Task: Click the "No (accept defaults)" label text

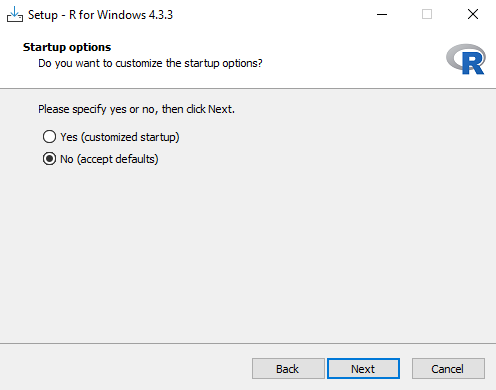Action: 109,159
